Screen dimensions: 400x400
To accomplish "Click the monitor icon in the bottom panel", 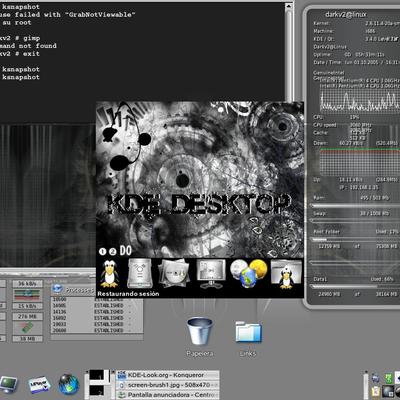I will (x=9, y=385).
